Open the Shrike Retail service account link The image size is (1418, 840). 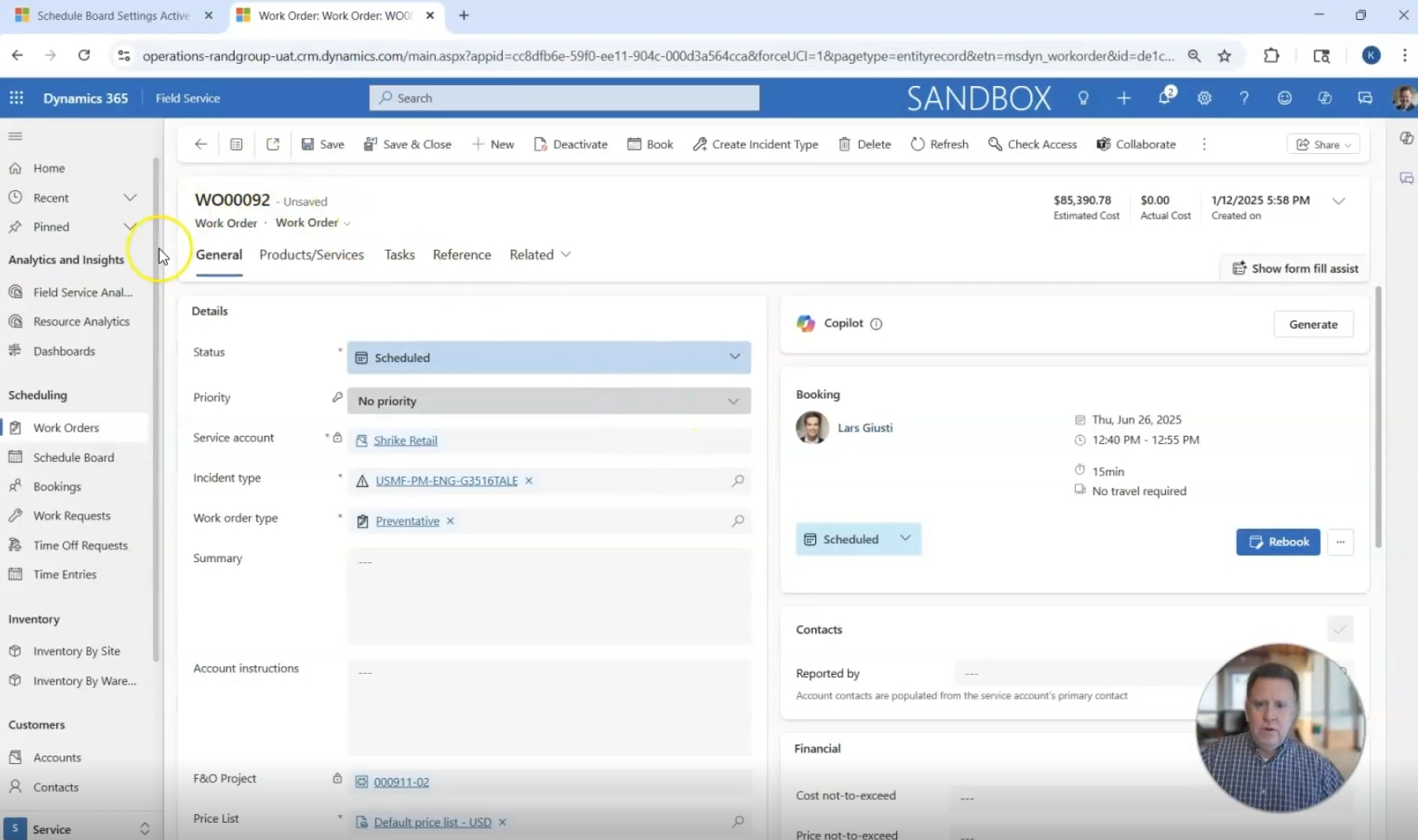click(x=405, y=441)
